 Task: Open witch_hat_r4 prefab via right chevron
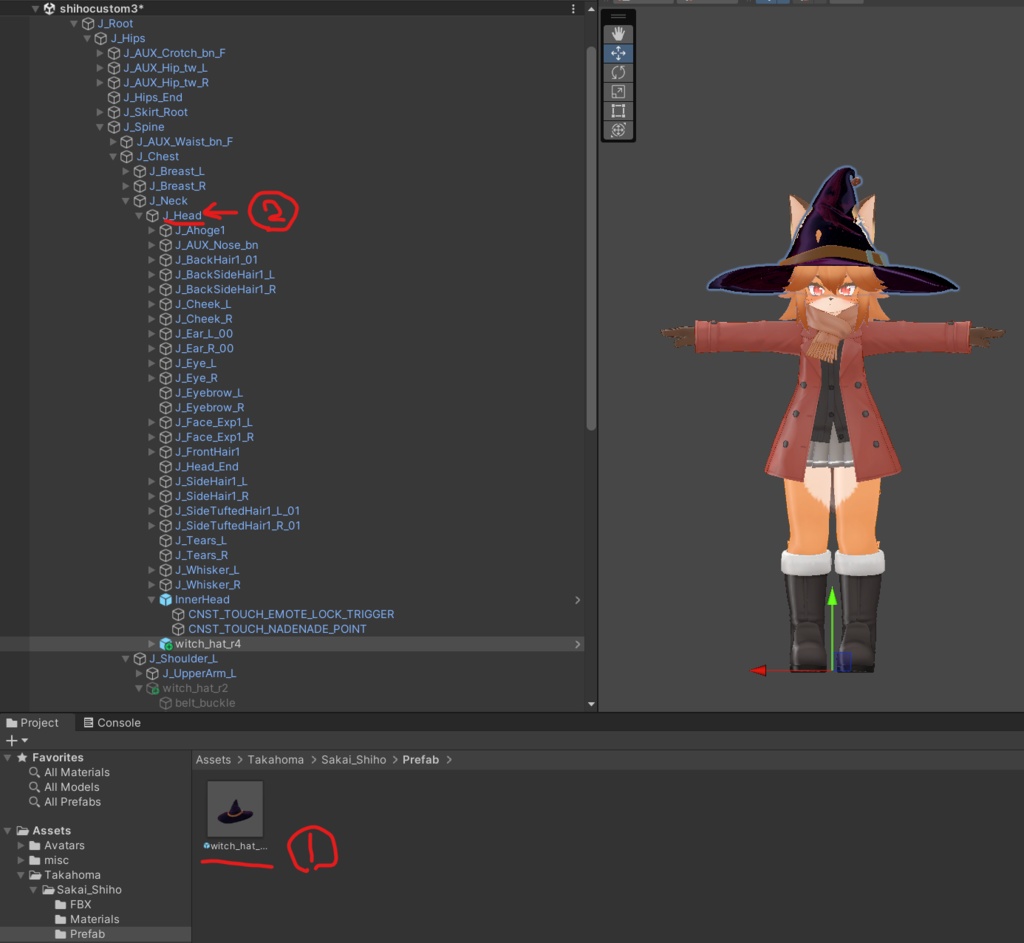click(577, 644)
